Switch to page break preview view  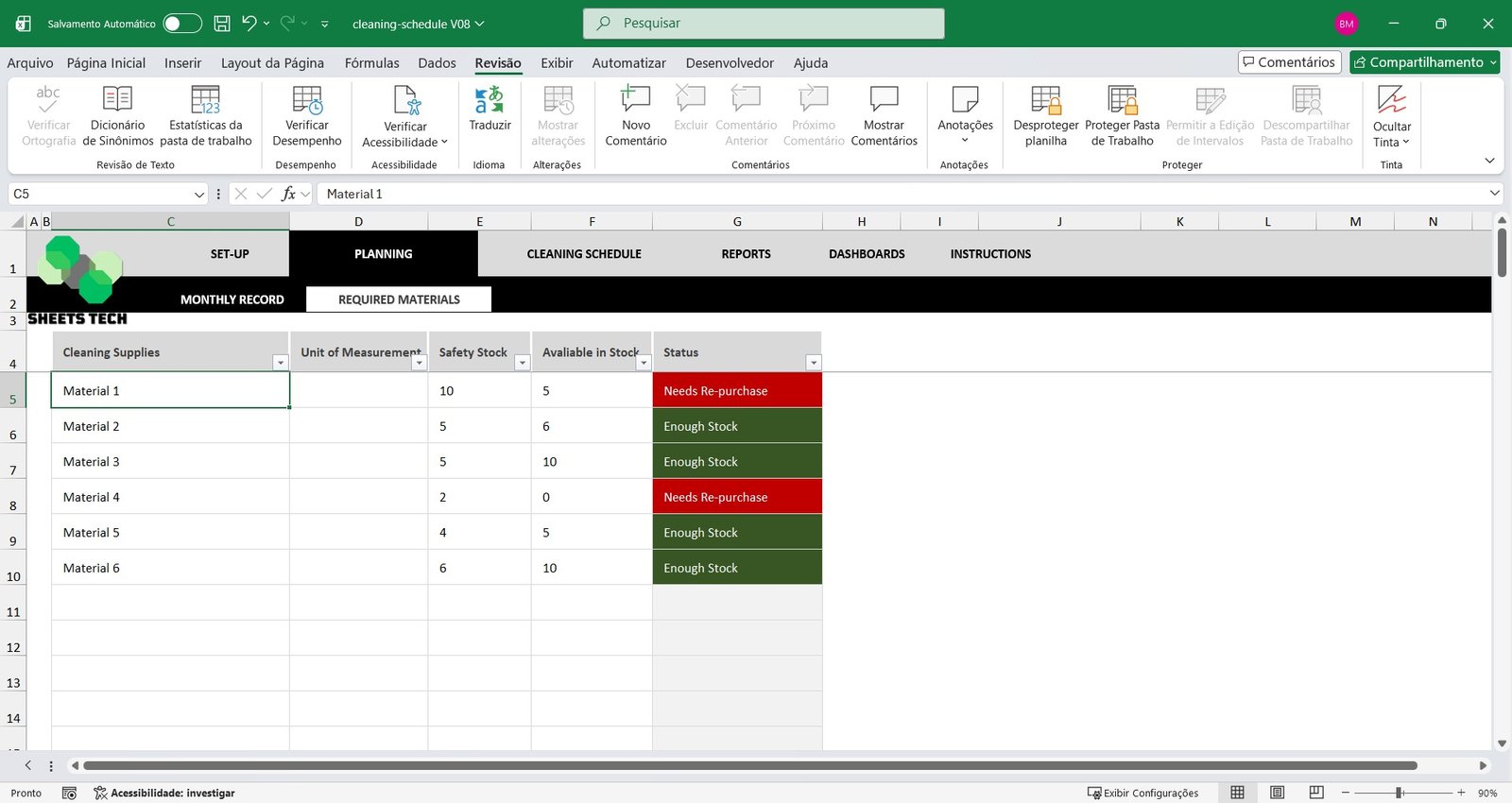[x=1316, y=793]
